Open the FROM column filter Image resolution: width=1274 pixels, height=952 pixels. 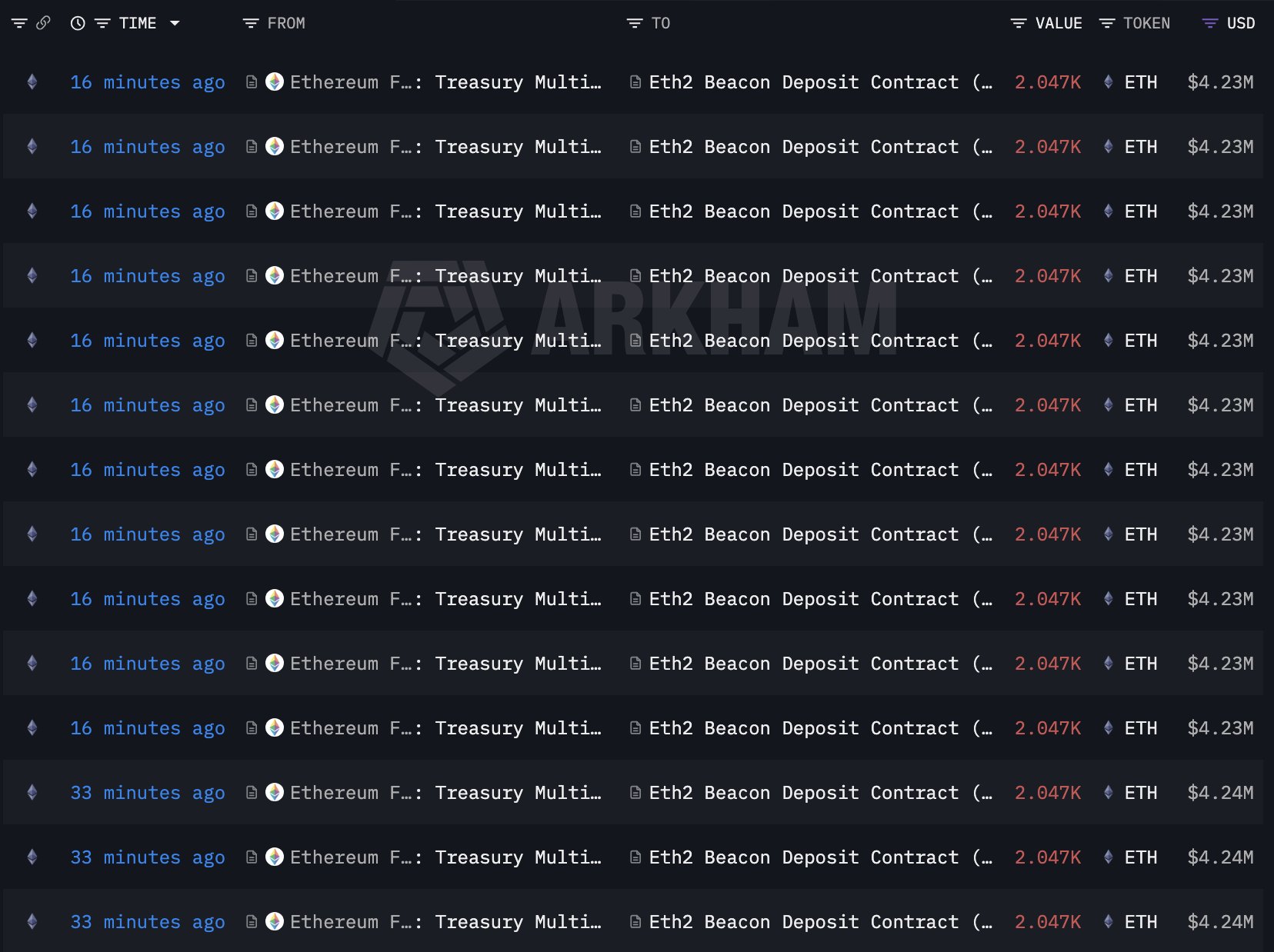250,24
